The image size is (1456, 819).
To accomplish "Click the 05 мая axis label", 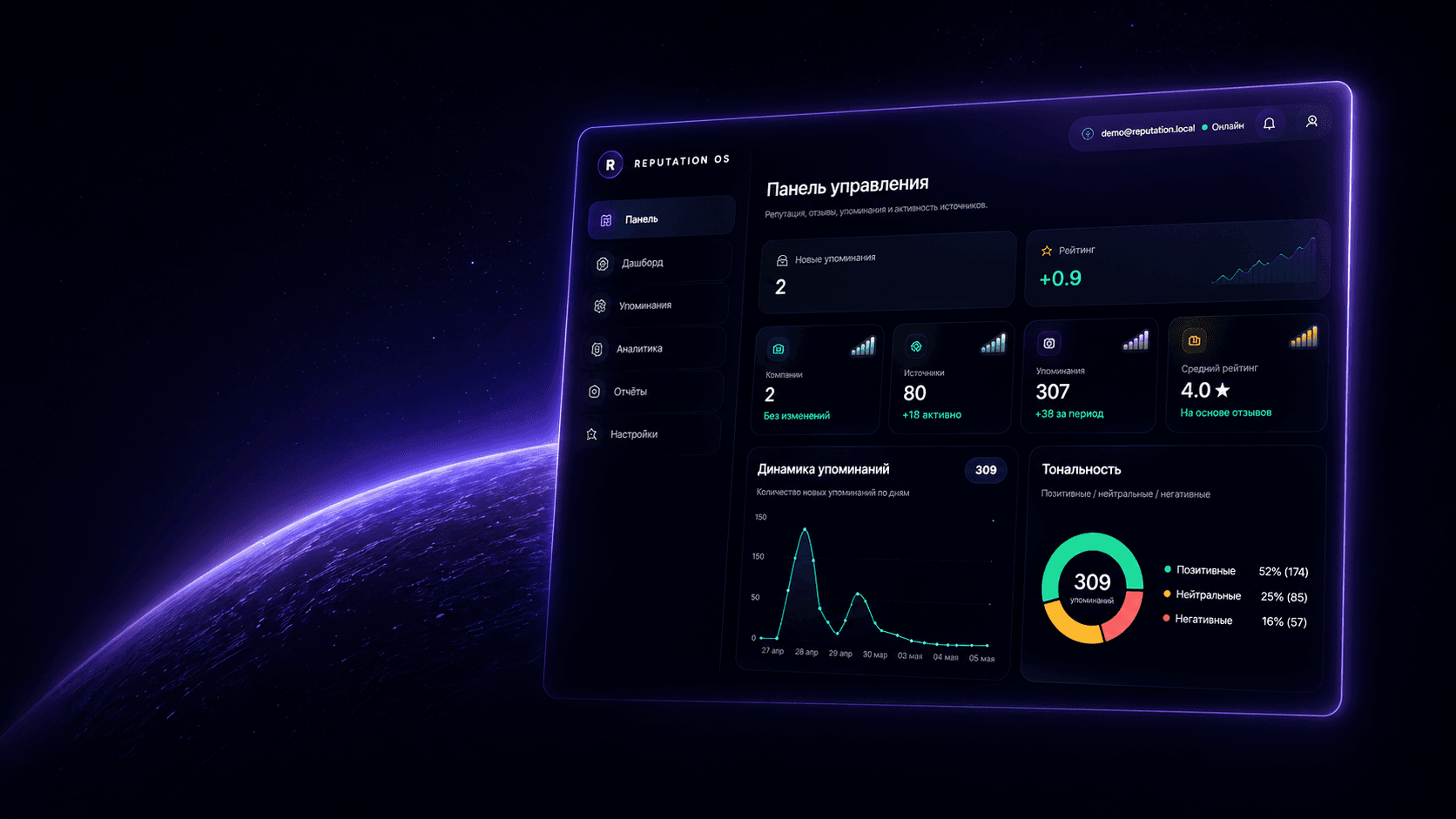I will pyautogui.click(x=981, y=658).
